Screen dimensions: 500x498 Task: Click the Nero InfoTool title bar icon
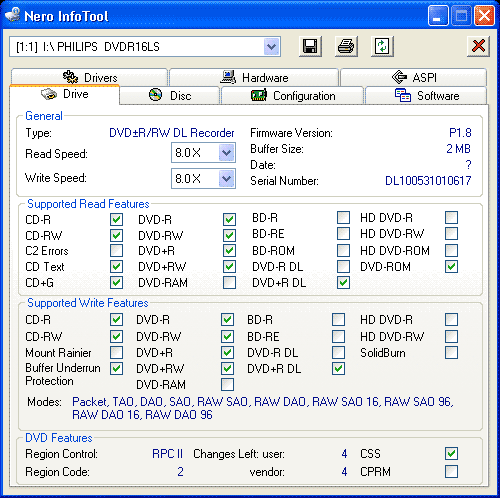13,15
